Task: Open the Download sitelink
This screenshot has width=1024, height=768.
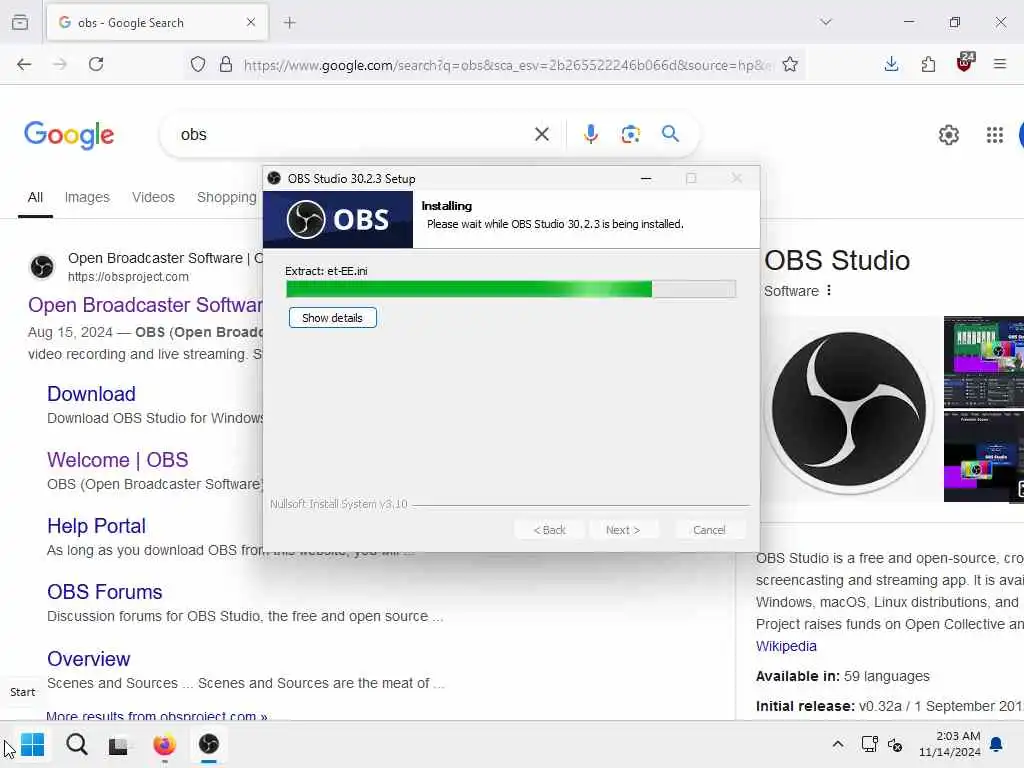Action: [x=91, y=394]
